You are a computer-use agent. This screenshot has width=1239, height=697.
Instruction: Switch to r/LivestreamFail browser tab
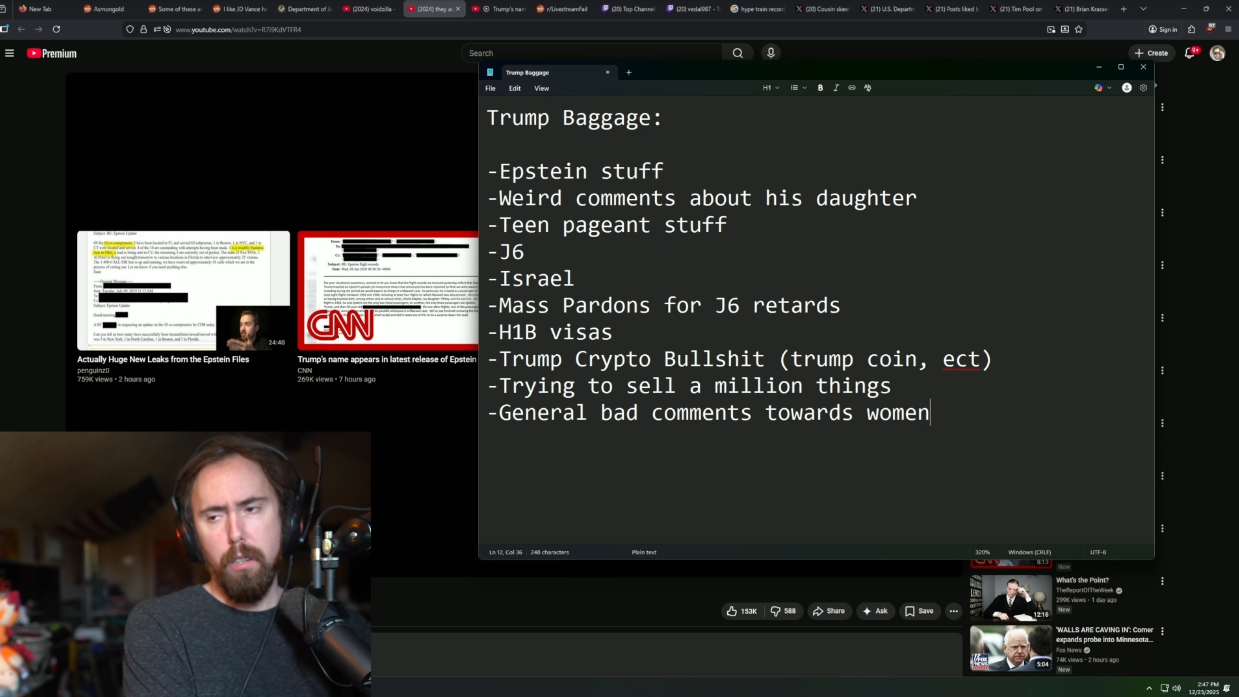pyautogui.click(x=563, y=9)
